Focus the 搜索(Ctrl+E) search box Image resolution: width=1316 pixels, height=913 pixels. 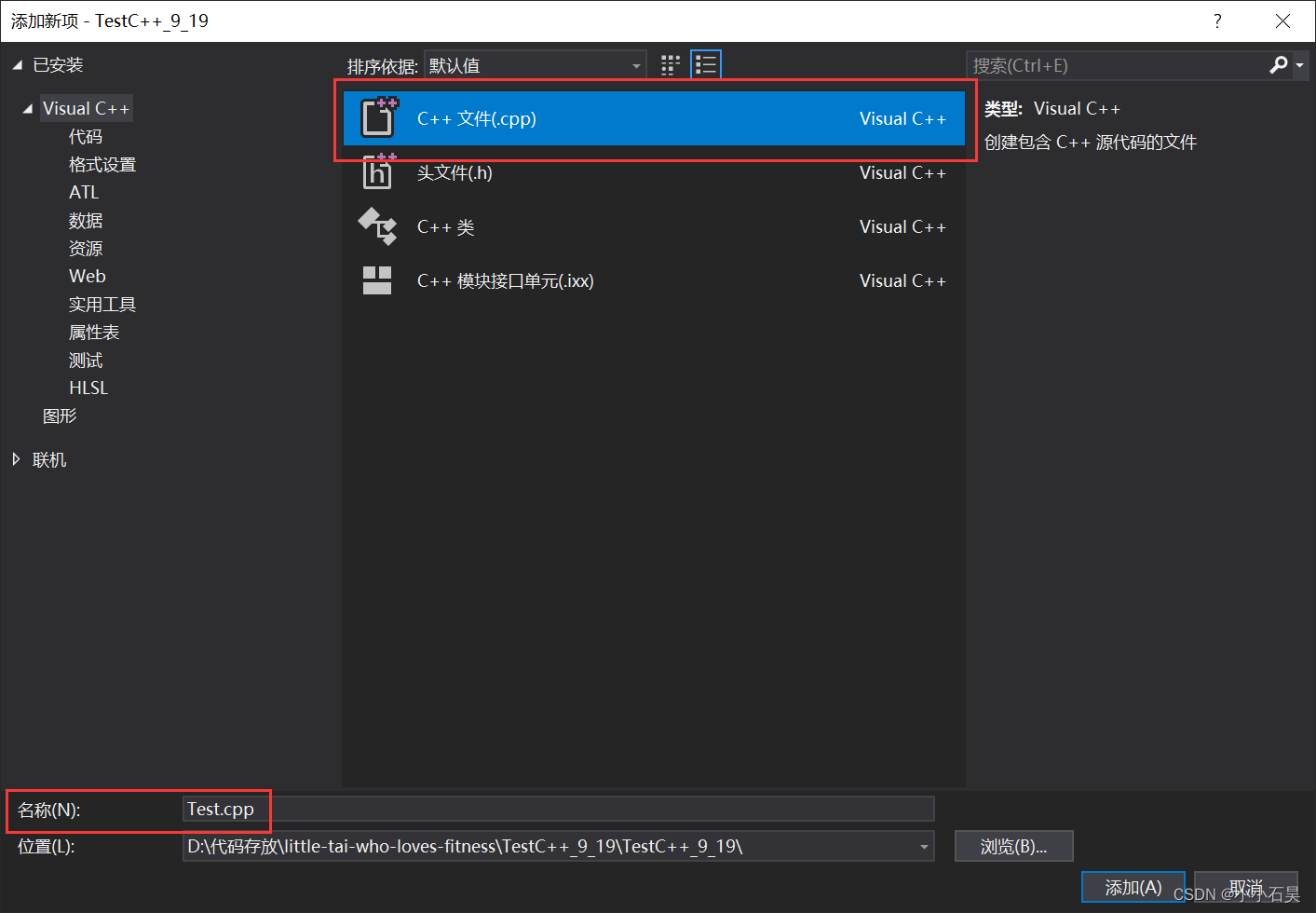pyautogui.click(x=1117, y=65)
